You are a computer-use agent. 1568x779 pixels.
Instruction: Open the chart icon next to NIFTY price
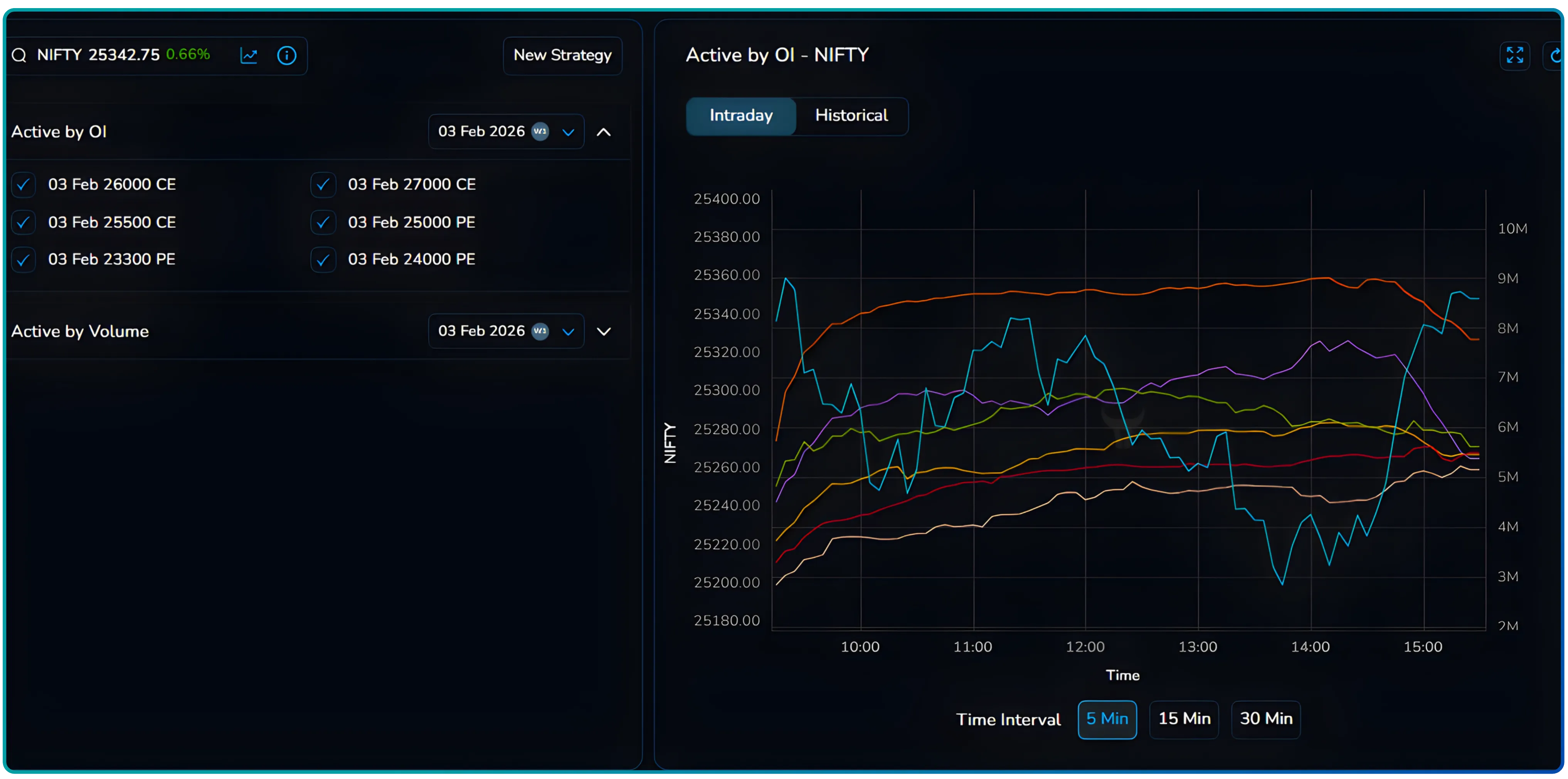pos(249,56)
